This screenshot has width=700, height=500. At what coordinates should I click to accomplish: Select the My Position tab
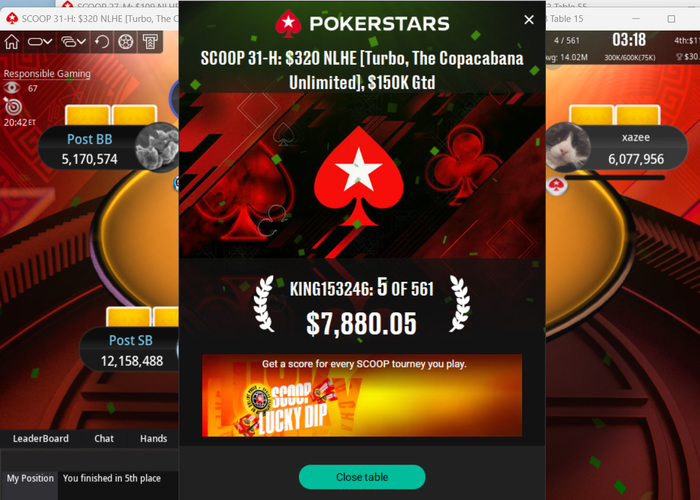(x=30, y=479)
